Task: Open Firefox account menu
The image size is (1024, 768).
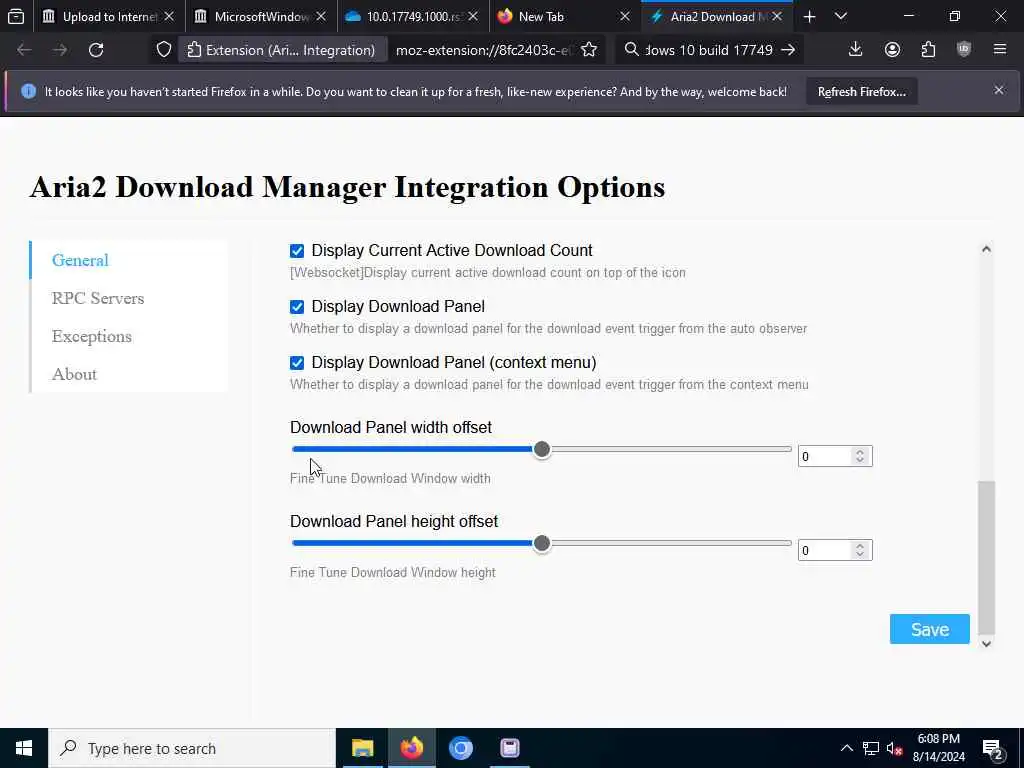Action: coord(892,50)
